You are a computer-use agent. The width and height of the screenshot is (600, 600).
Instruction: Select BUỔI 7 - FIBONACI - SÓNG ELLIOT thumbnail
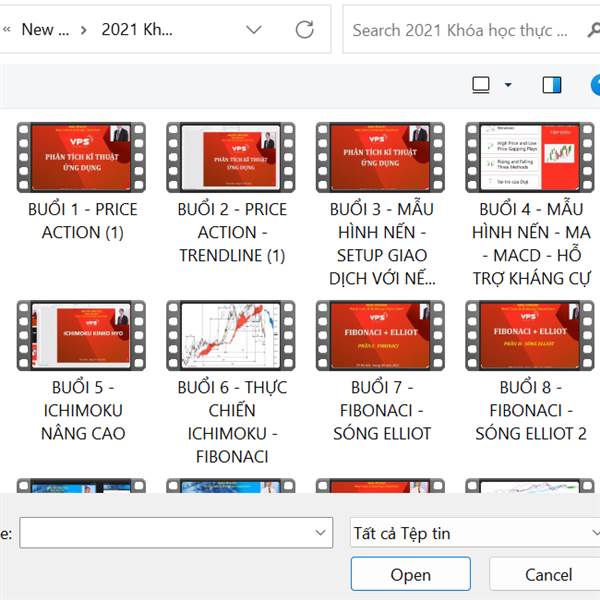[380, 336]
